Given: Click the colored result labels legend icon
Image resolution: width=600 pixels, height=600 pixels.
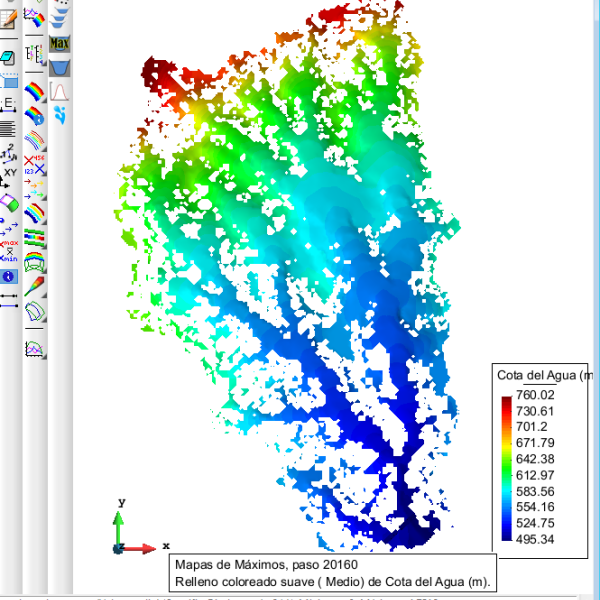Looking at the screenshot, I should 34,54.
